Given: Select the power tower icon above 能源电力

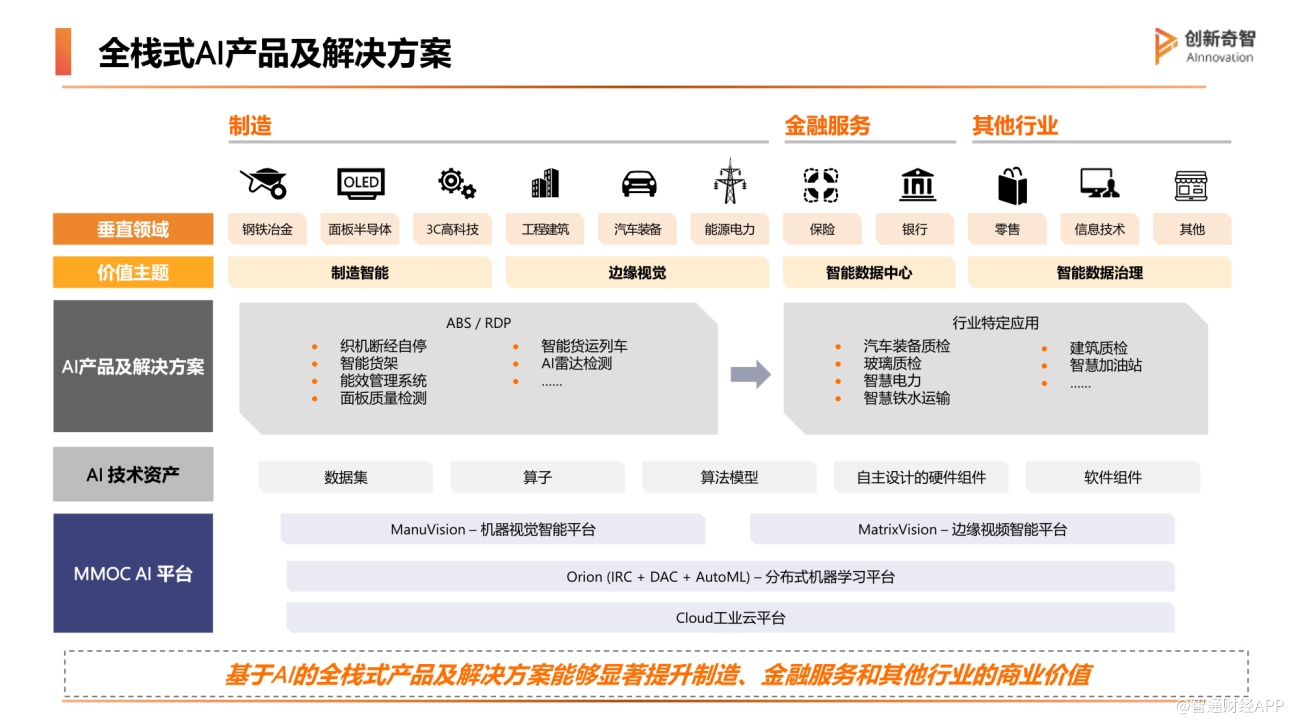Looking at the screenshot, I should (730, 181).
